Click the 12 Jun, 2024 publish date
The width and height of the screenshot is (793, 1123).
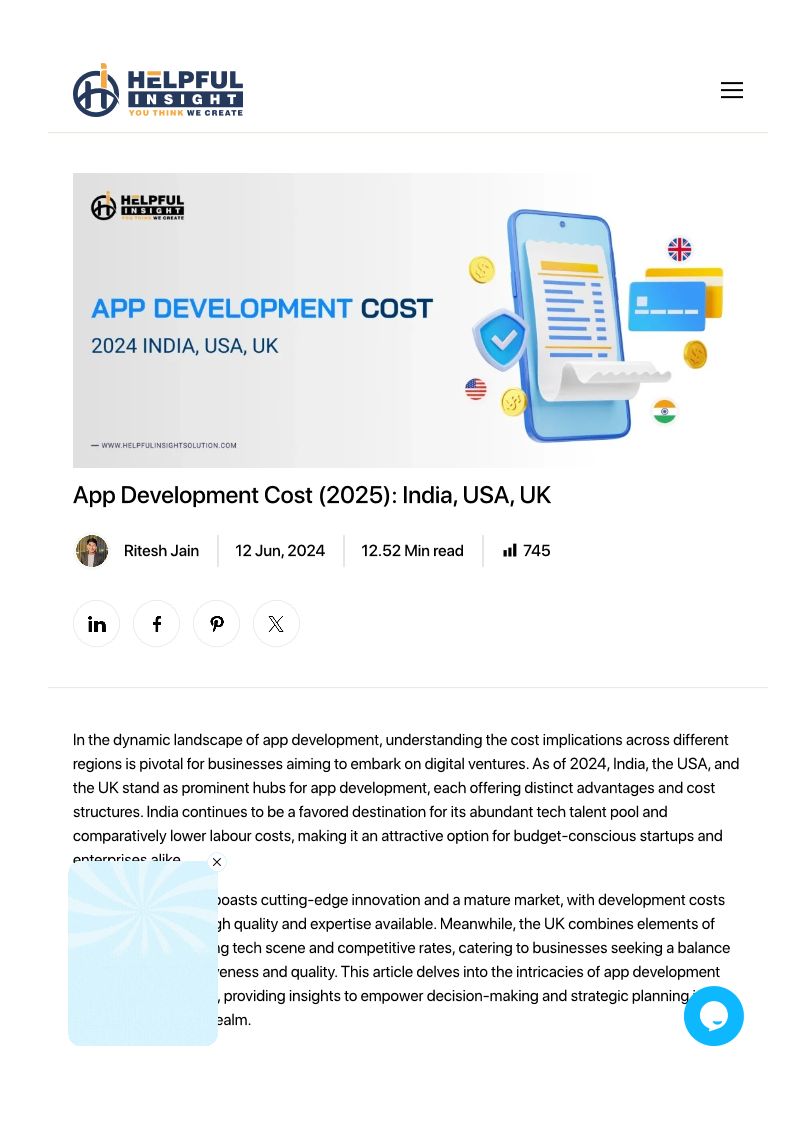[x=280, y=551]
